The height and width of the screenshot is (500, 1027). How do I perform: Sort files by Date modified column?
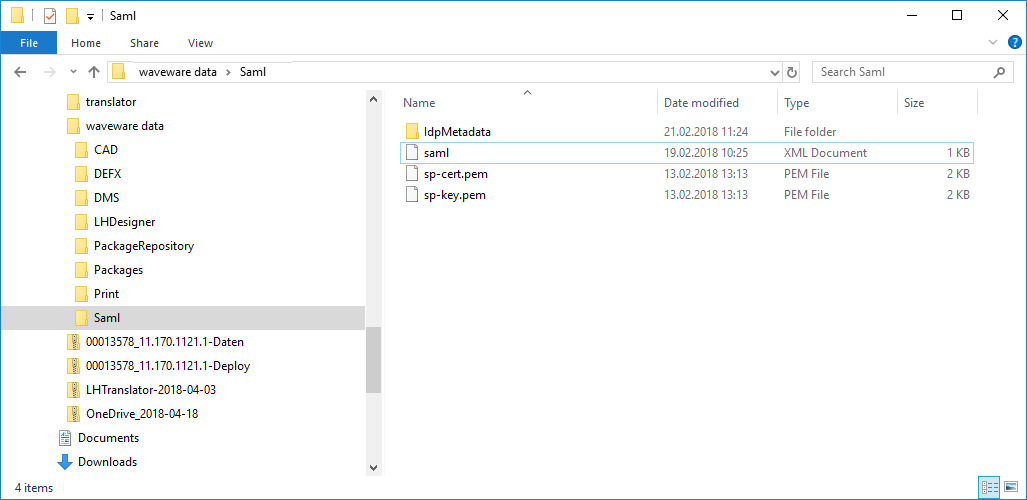pyautogui.click(x=701, y=103)
